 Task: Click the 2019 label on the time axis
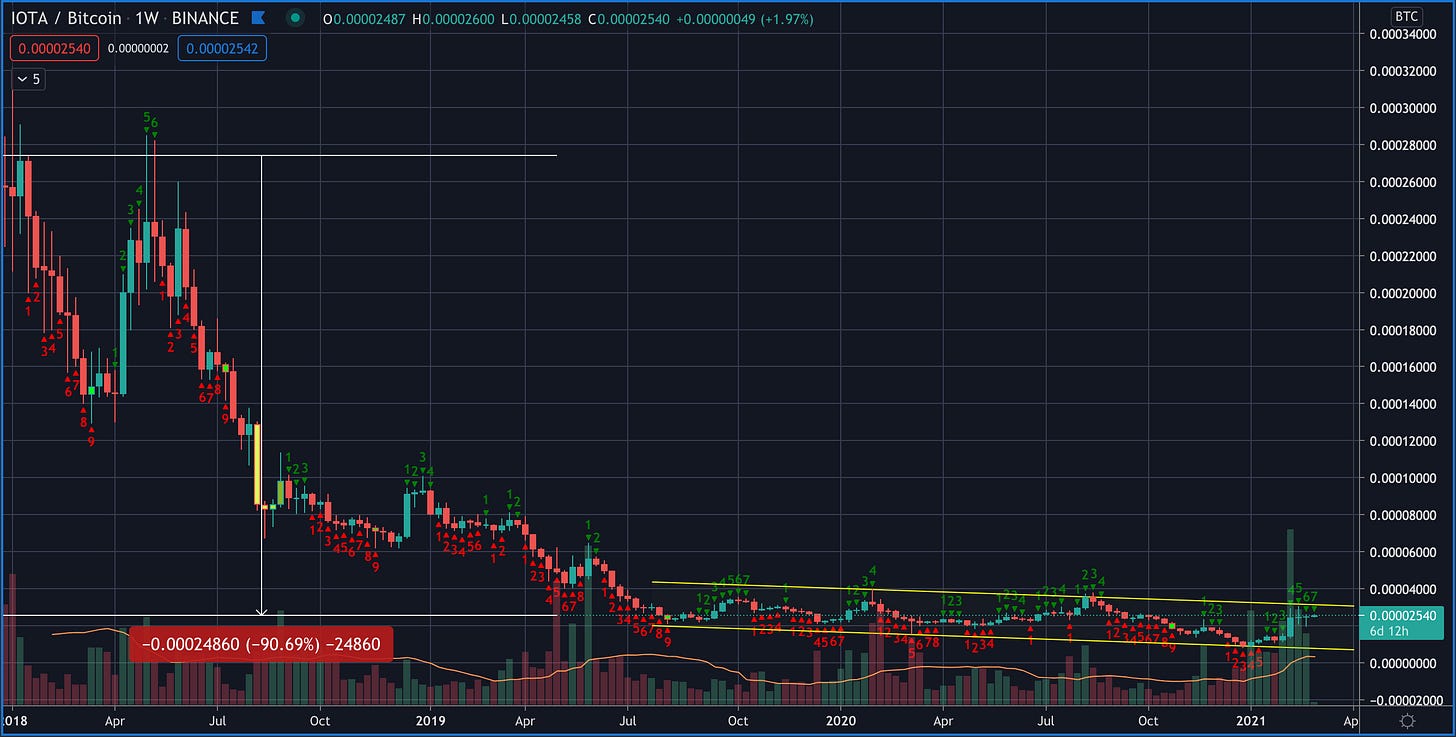(x=430, y=720)
